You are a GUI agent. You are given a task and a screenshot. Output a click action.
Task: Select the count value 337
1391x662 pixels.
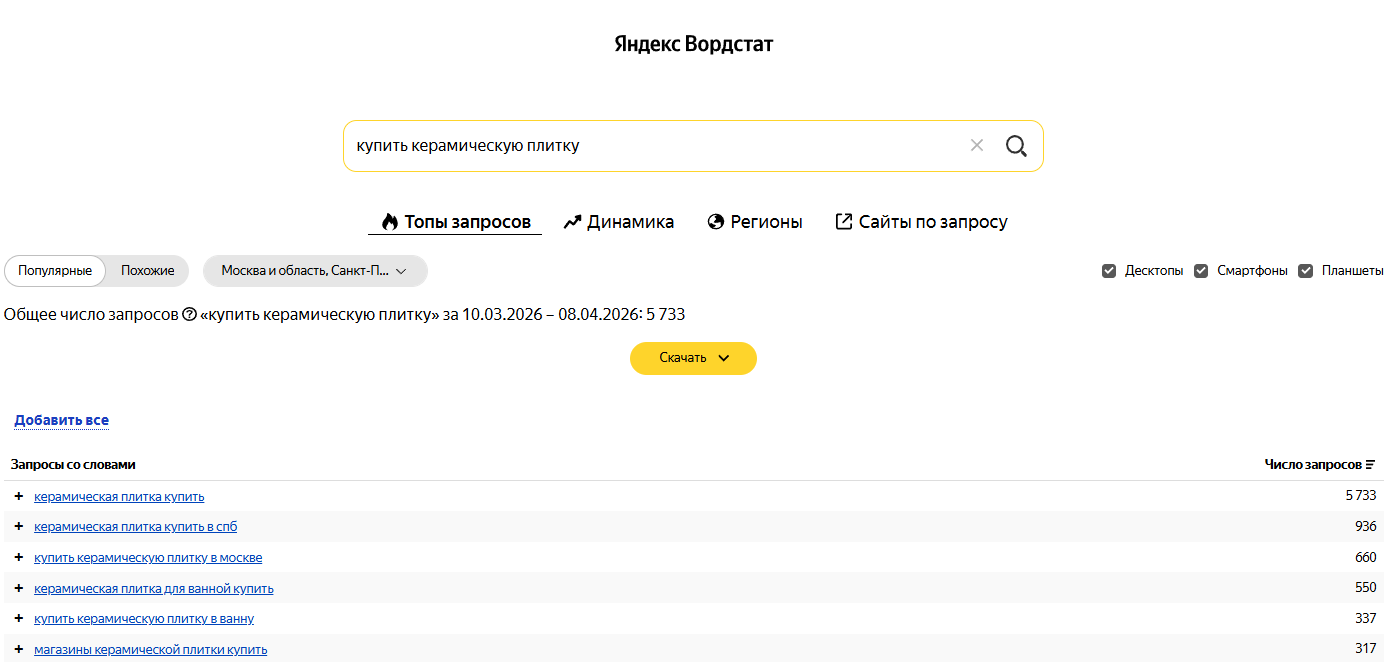point(1365,619)
